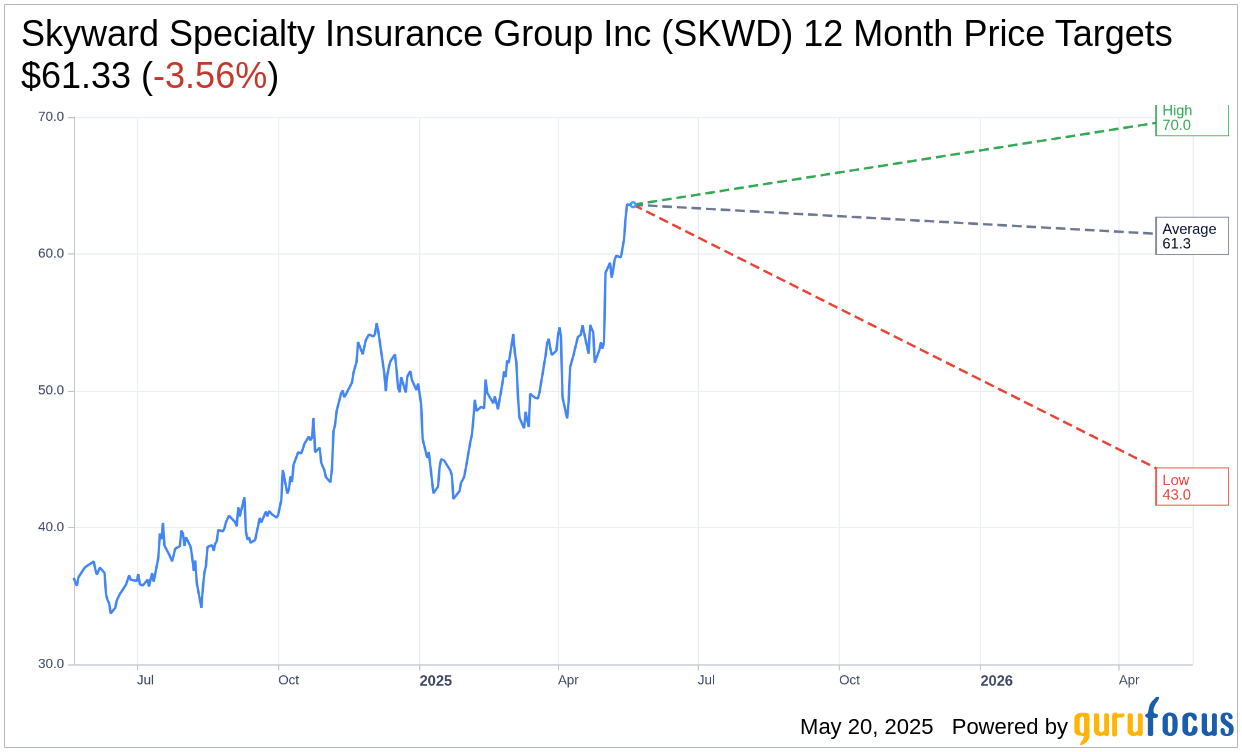Click the current price marker dot
The height and width of the screenshot is (752, 1242).
(633, 205)
